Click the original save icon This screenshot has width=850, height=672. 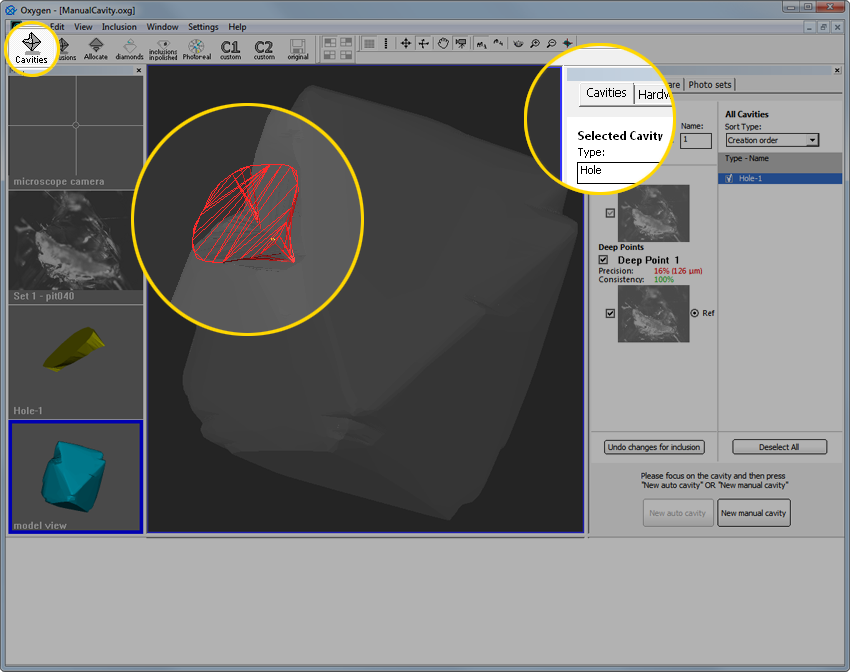point(297,48)
